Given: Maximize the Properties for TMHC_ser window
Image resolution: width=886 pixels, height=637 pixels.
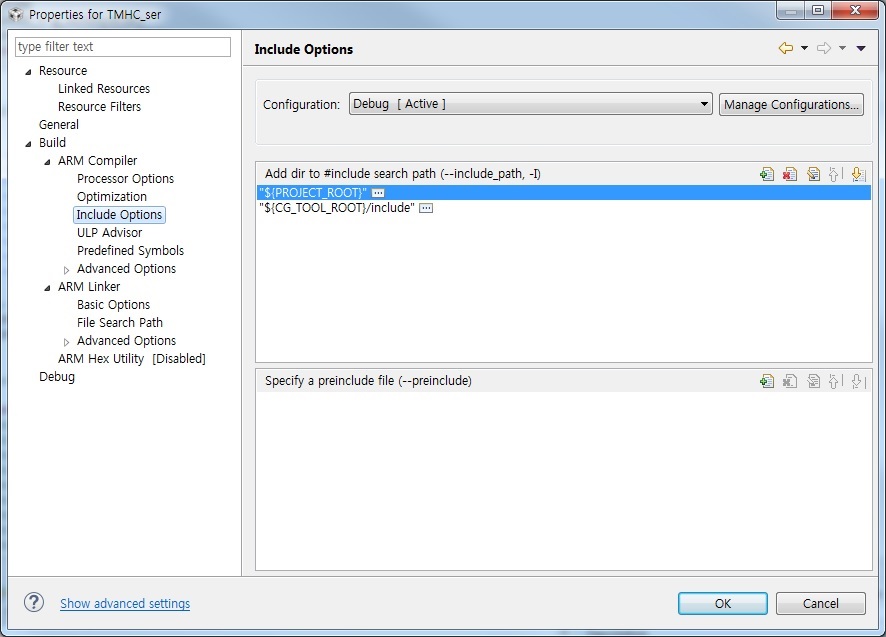Looking at the screenshot, I should tap(818, 11).
